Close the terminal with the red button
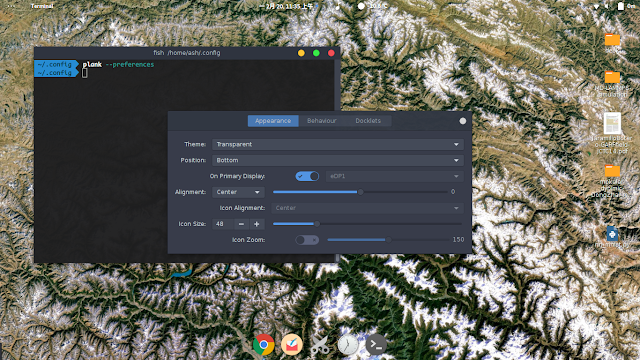 coord(331,53)
